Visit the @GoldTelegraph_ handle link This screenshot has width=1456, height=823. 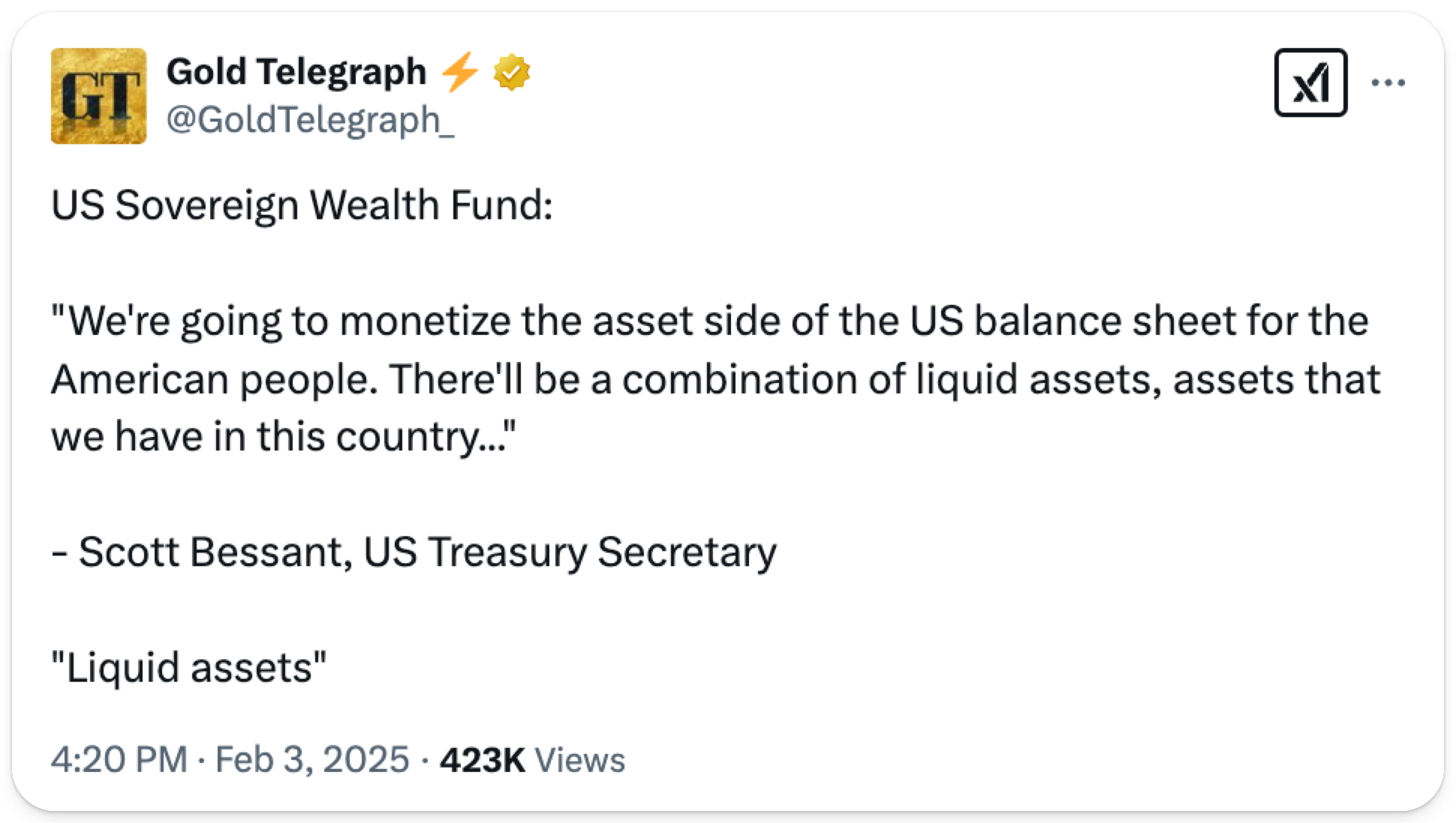[309, 119]
